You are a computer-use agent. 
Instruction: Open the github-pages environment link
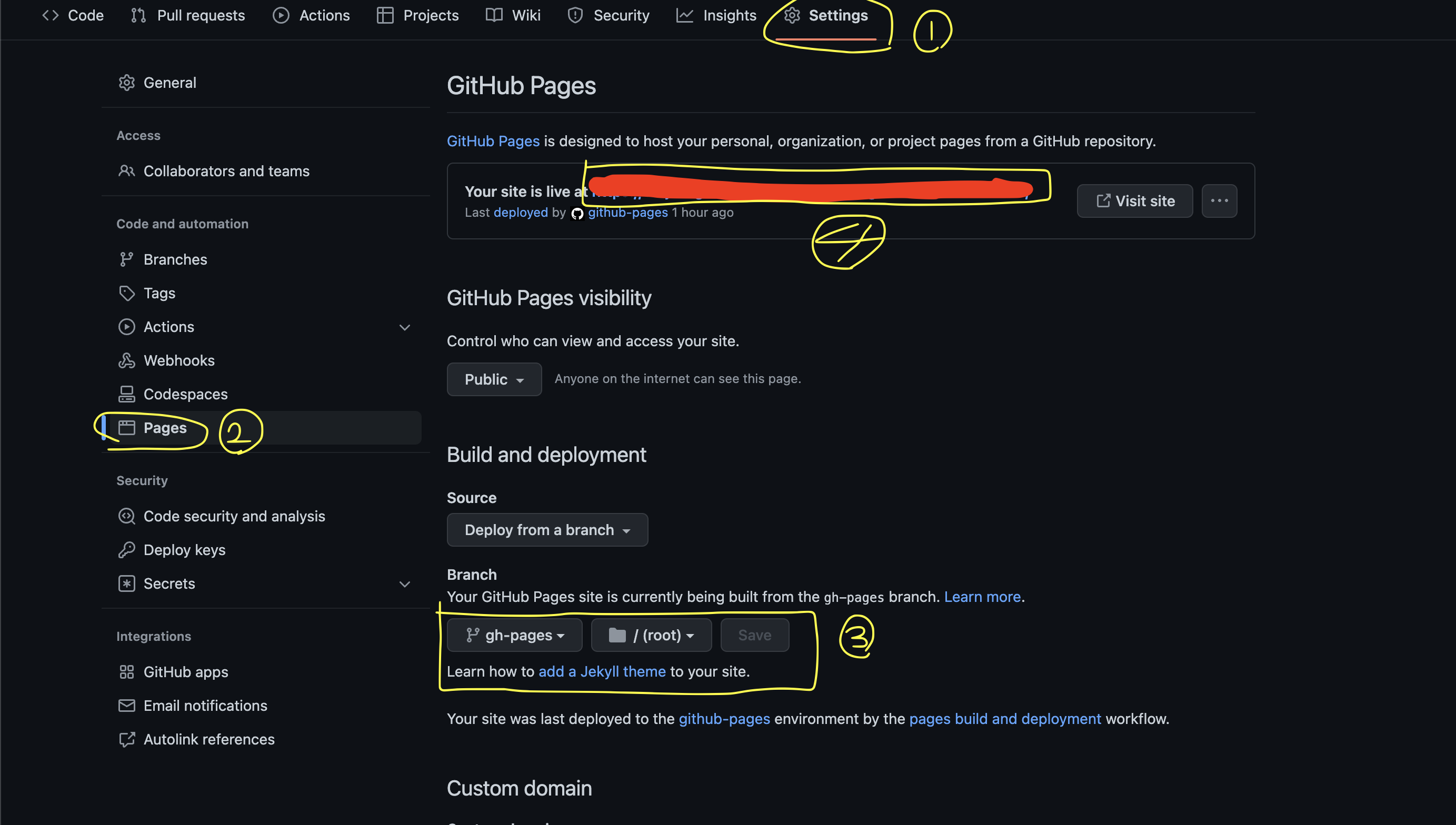coord(724,719)
